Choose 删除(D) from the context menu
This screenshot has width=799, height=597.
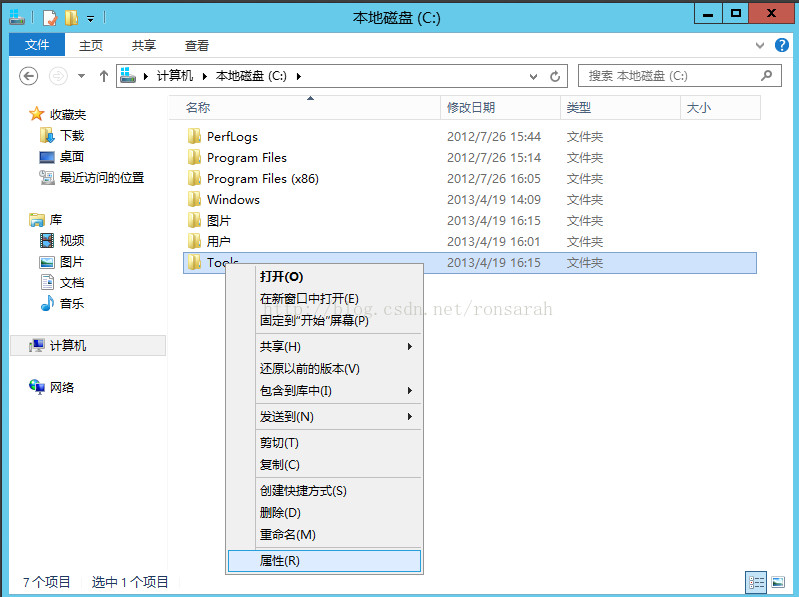[324, 512]
